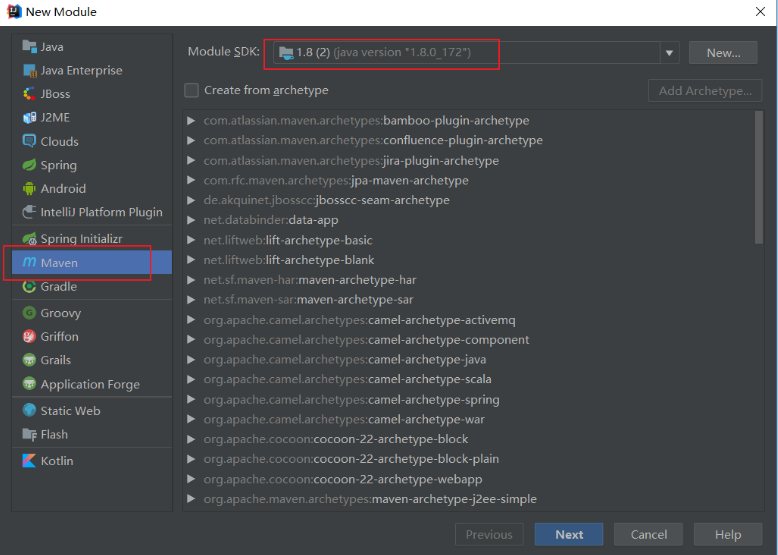Viewport: 778px width, 555px height.
Task: Click the Cancel button
Action: click(648, 534)
